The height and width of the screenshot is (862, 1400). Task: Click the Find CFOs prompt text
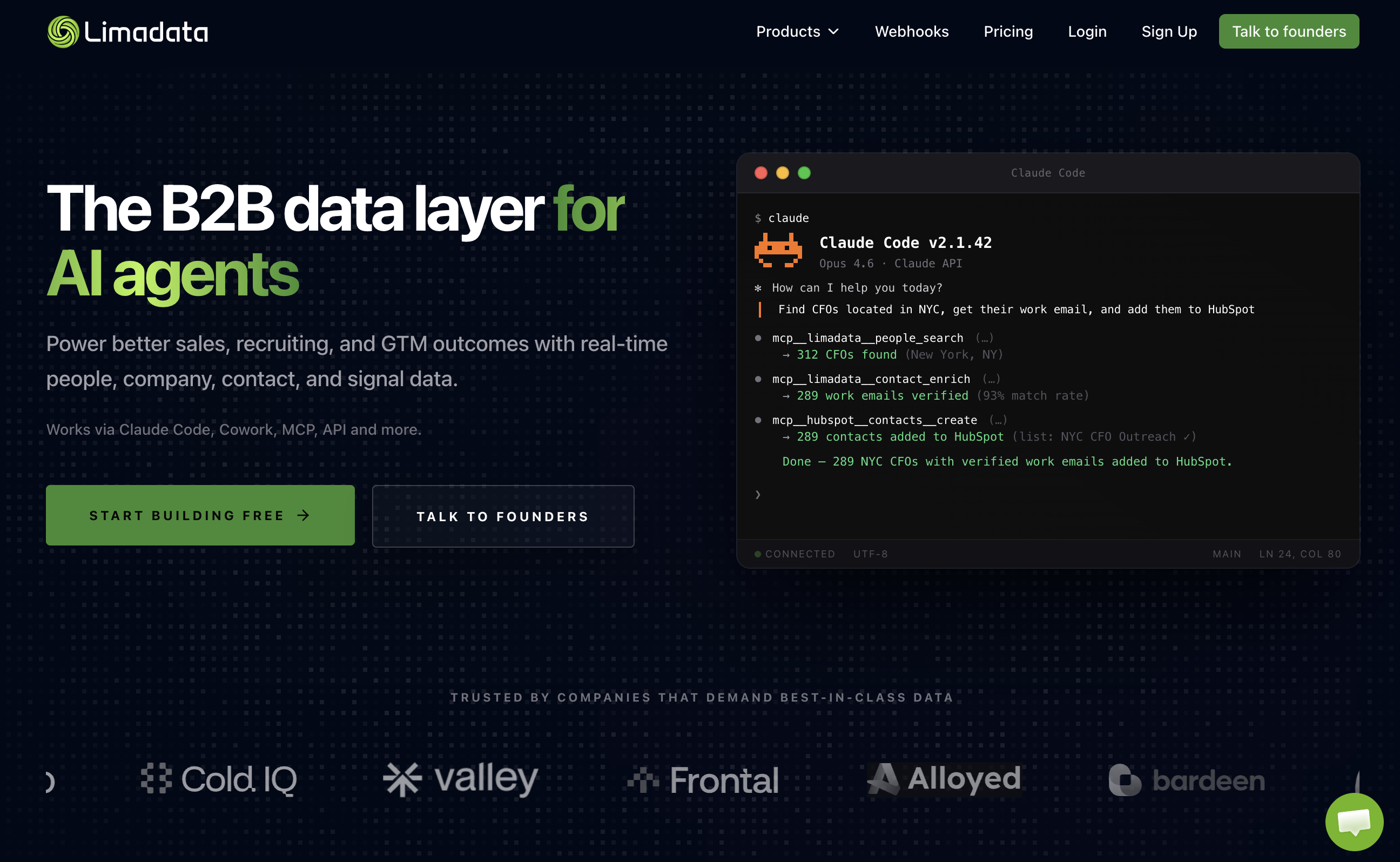pos(1016,309)
